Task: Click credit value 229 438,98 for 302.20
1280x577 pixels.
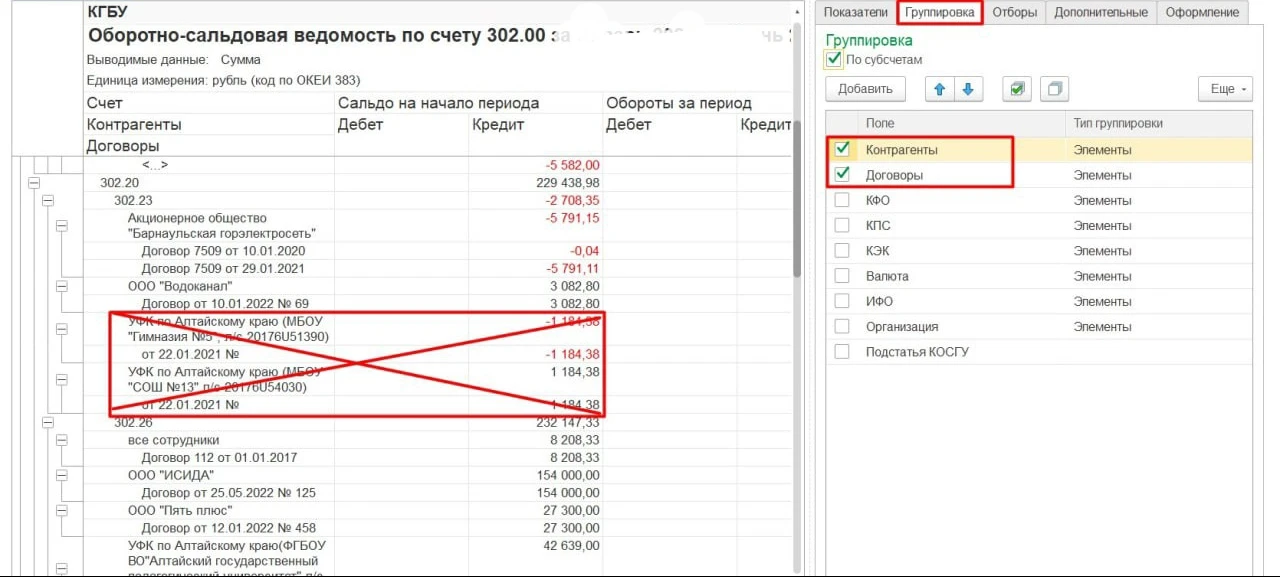Action: tap(567, 183)
